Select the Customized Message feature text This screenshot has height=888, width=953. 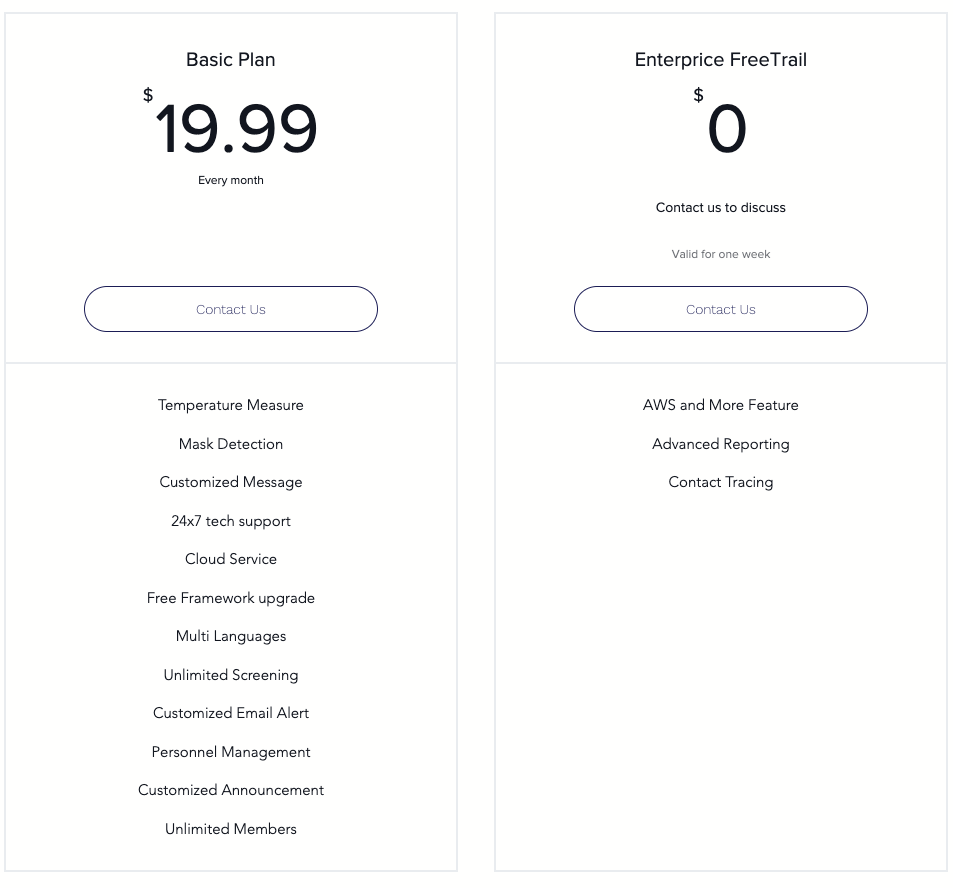pyautogui.click(x=231, y=482)
